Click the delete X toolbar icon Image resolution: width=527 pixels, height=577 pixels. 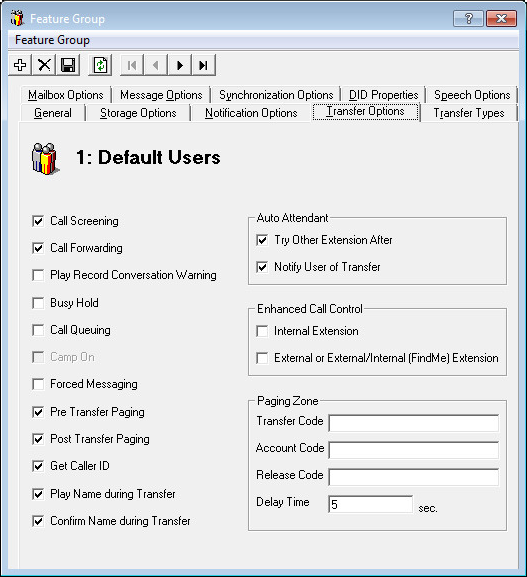44,65
